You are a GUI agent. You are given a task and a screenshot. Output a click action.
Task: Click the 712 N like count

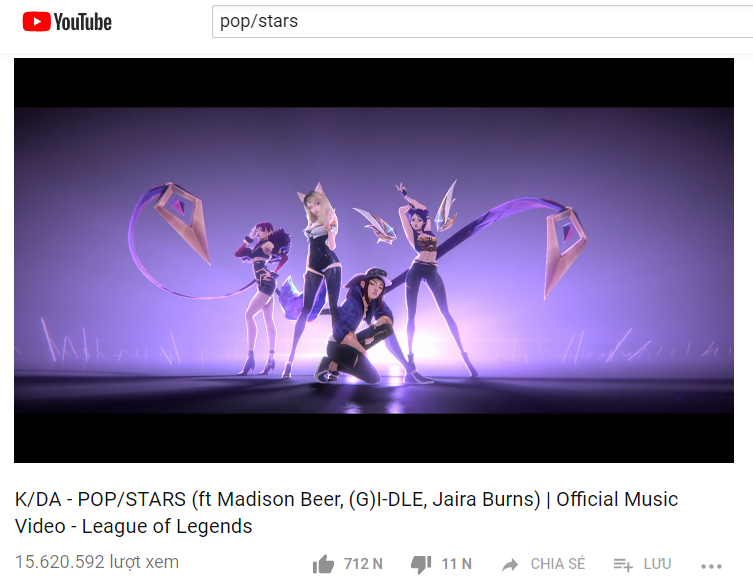click(363, 564)
